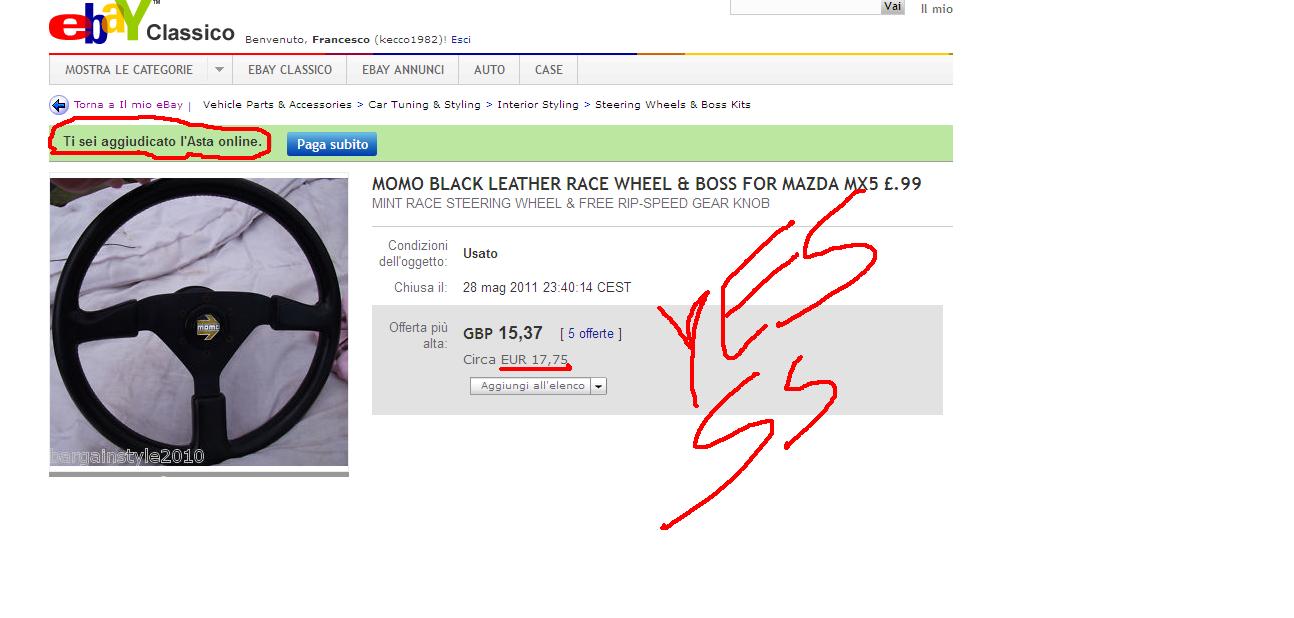Click the Vehicle Parts & Accessories breadcrumb
Screen dimensions: 1294x618
point(277,105)
